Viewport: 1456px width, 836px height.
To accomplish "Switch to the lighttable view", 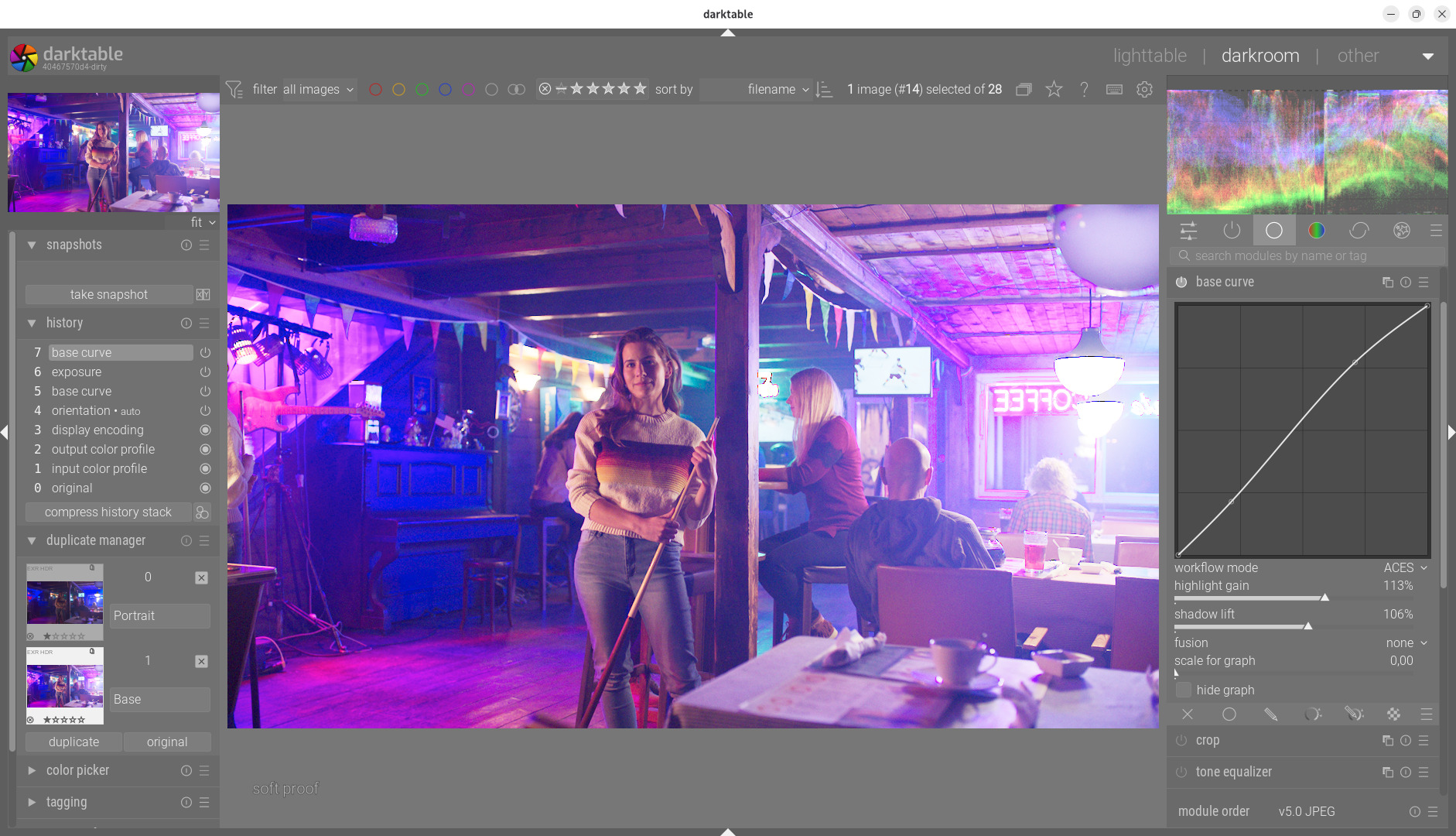I will (x=1150, y=56).
